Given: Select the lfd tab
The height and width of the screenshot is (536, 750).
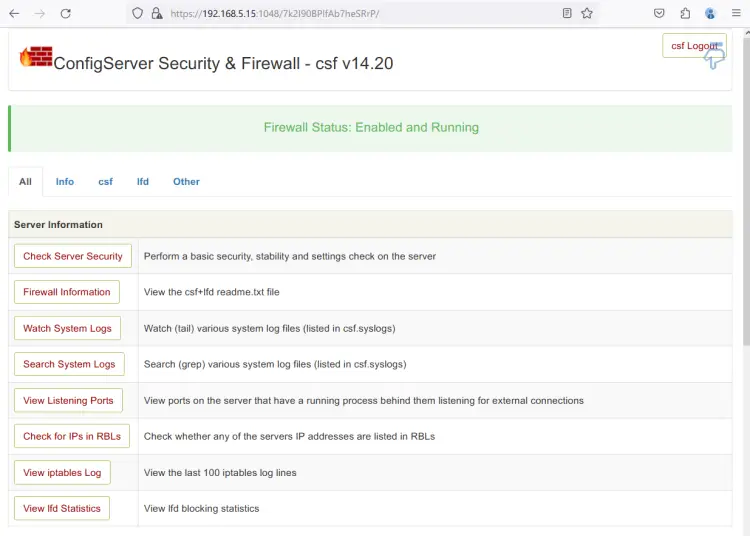Looking at the screenshot, I should pyautogui.click(x=143, y=182).
